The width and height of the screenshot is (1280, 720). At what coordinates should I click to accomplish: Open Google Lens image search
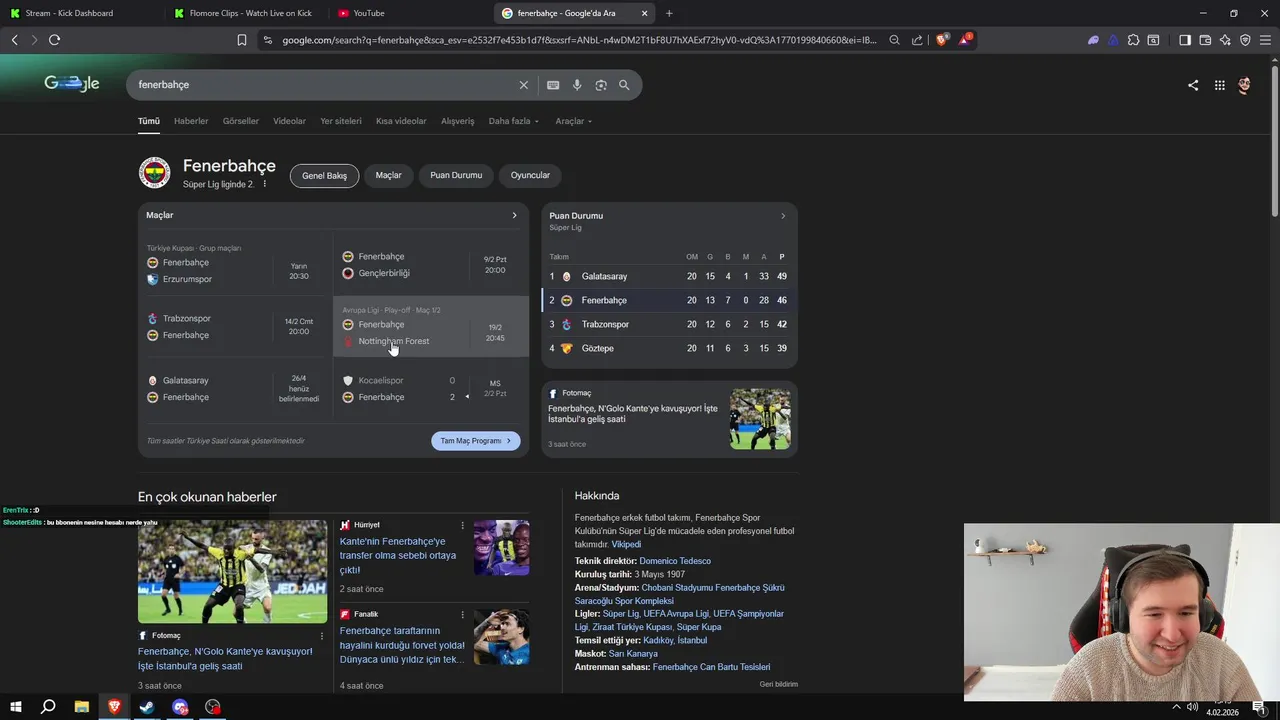pyautogui.click(x=601, y=85)
